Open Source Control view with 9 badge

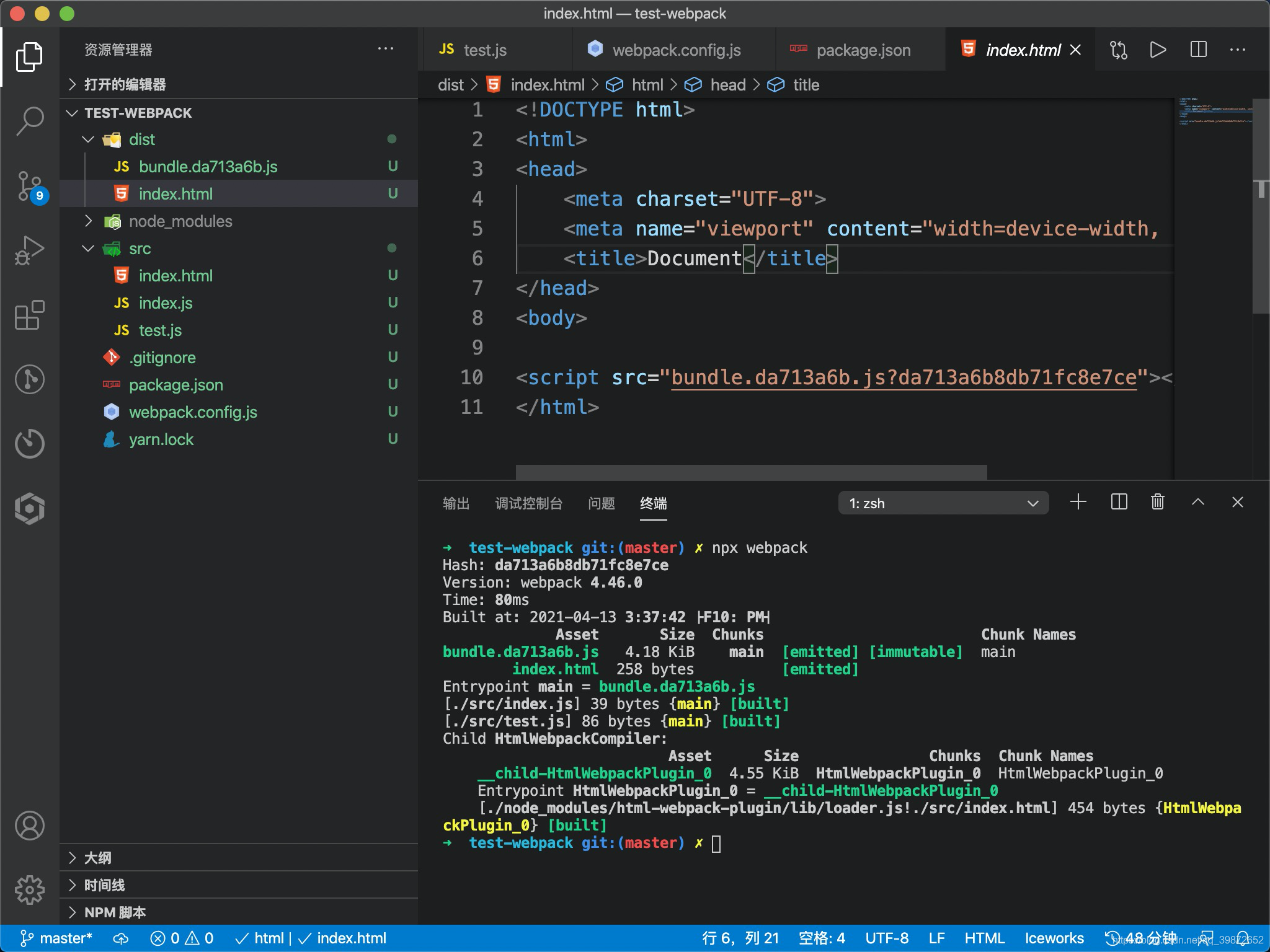pos(31,186)
